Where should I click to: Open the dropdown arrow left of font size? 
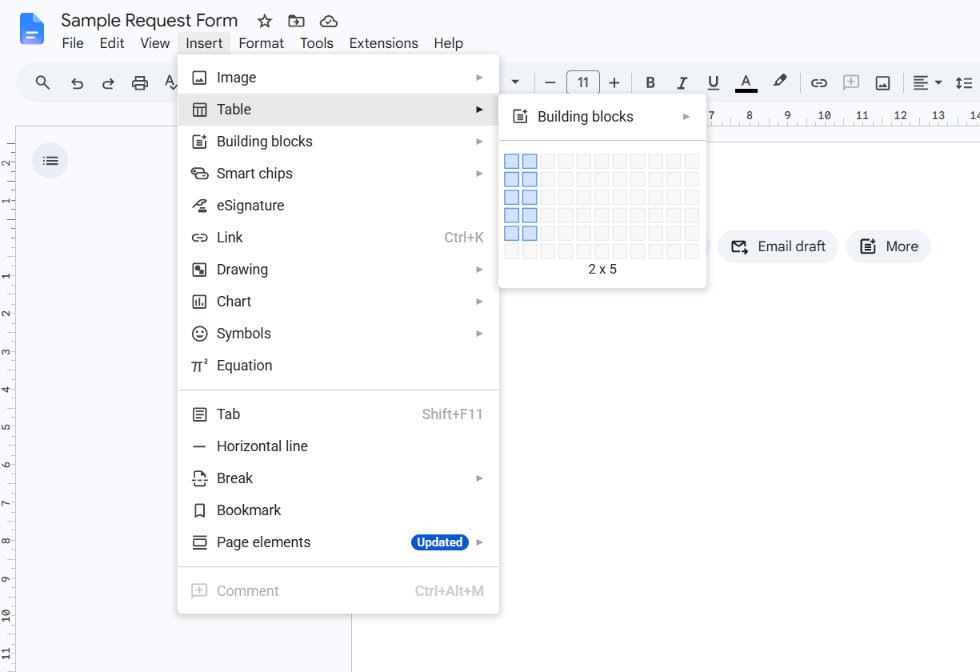click(x=515, y=82)
